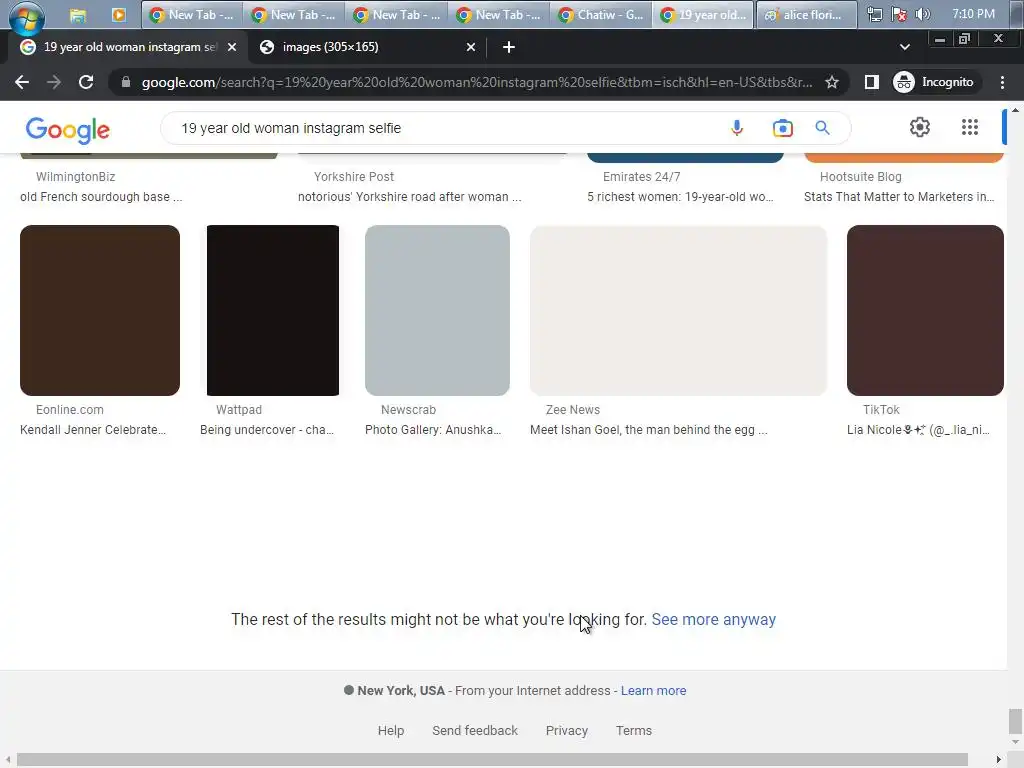Image resolution: width=1024 pixels, height=768 pixels.
Task: Click the 'Learn more' location link
Action: click(x=653, y=690)
